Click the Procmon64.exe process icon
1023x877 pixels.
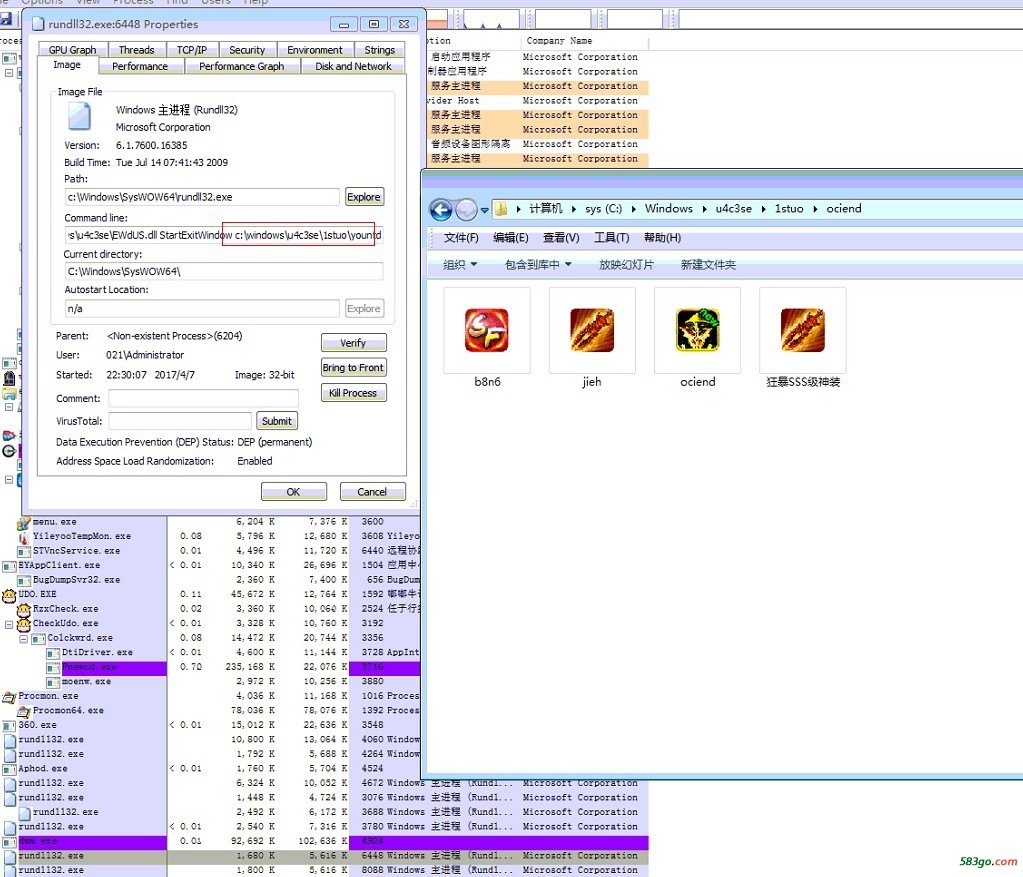(x=24, y=711)
